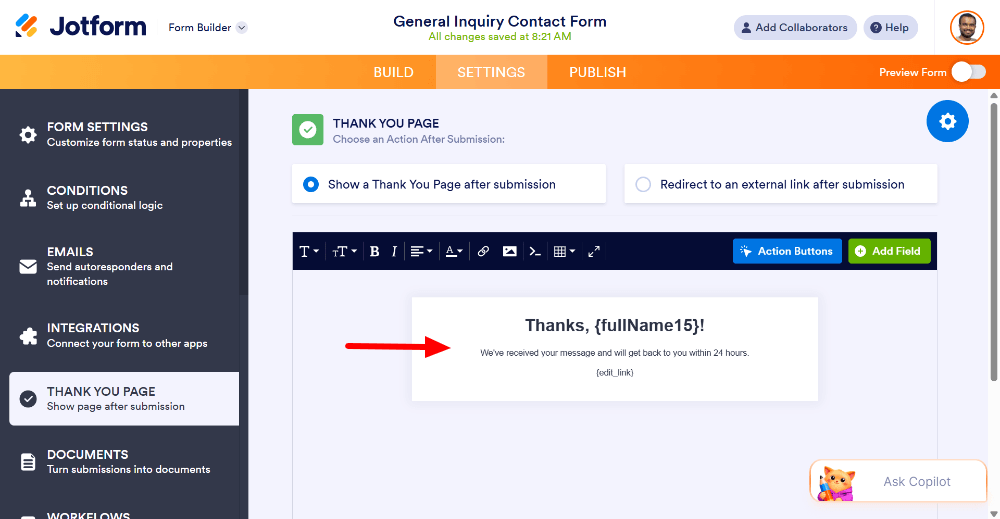The width and height of the screenshot is (1000, 519).
Task: Open the user profile avatar
Action: [967, 27]
